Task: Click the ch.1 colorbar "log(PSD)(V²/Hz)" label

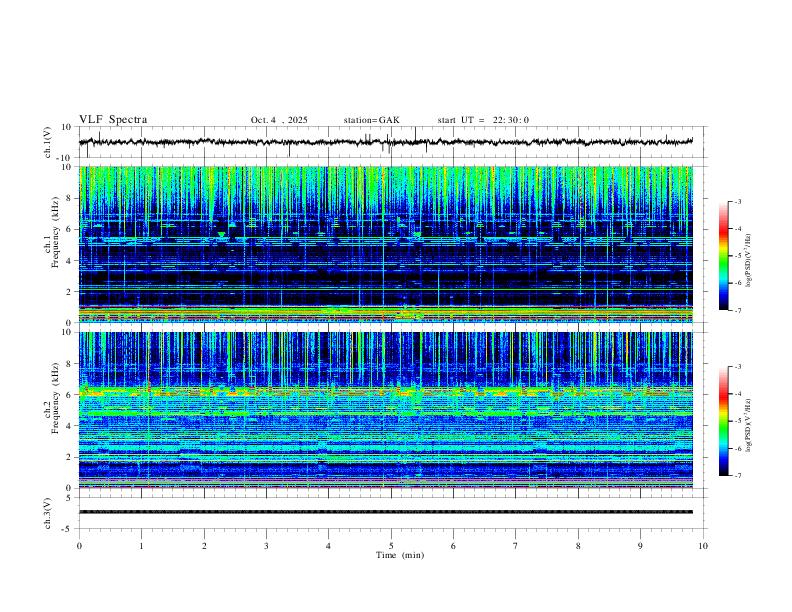Action: click(x=748, y=260)
